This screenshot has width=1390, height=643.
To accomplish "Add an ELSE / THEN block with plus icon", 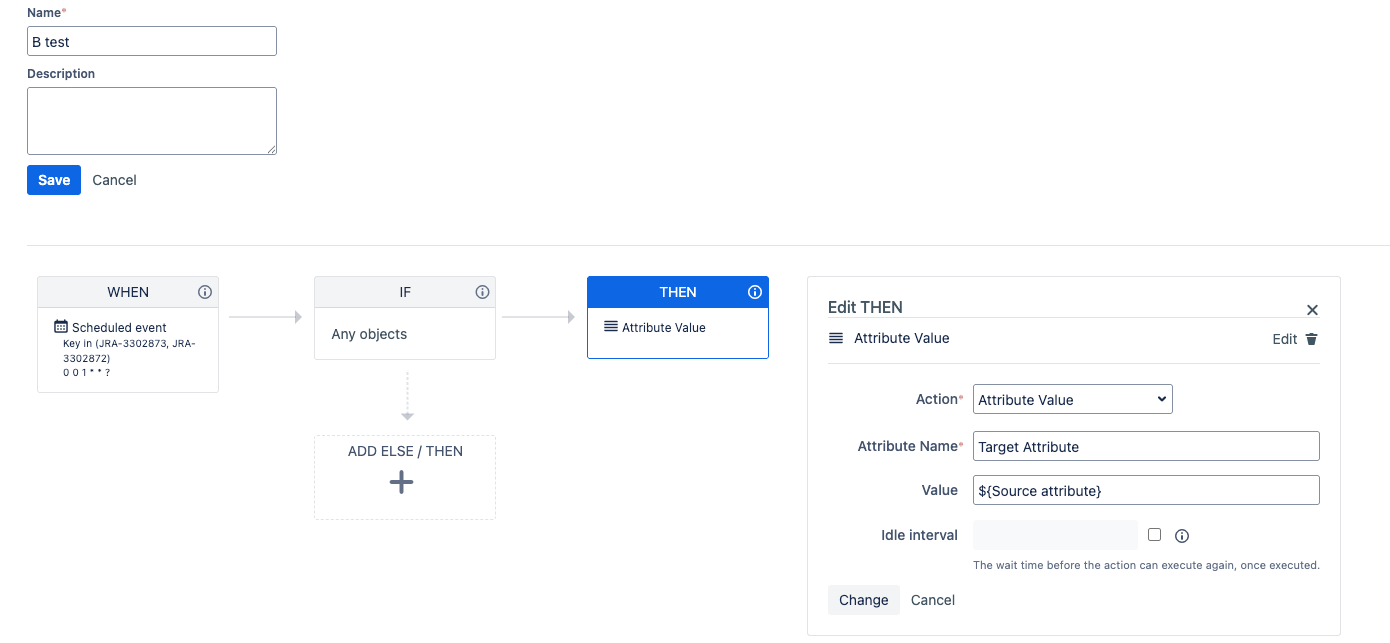I will click(x=401, y=482).
